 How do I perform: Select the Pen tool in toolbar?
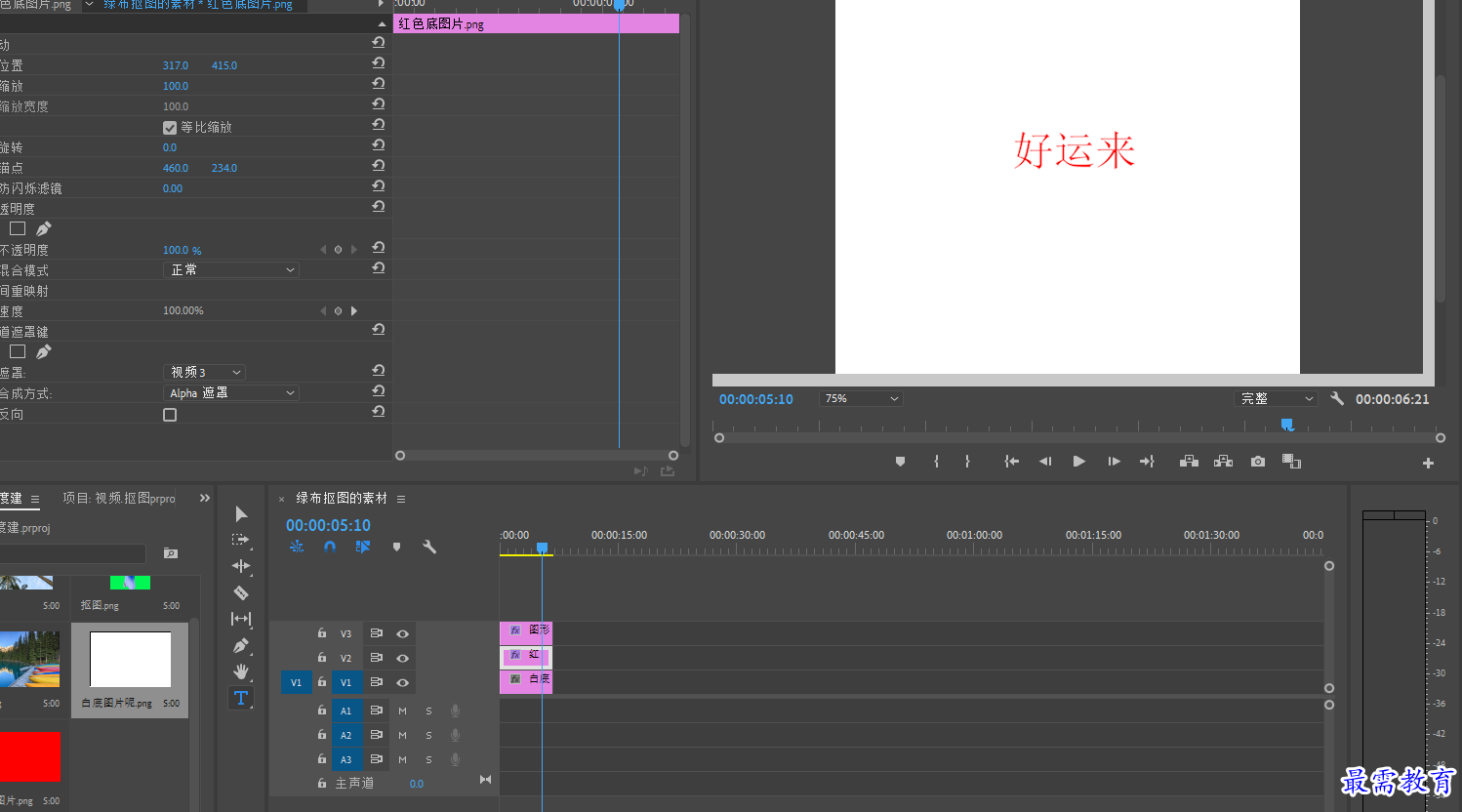coord(241,645)
